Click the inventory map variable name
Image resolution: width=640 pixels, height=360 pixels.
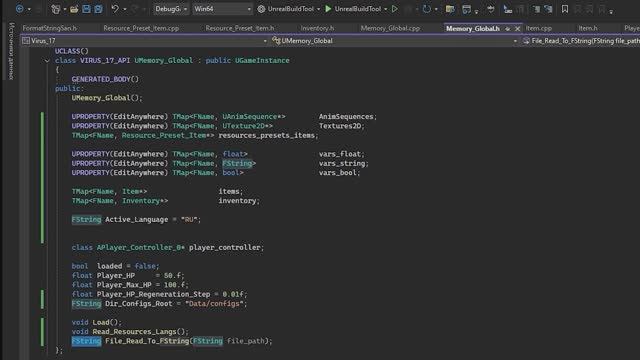237,201
